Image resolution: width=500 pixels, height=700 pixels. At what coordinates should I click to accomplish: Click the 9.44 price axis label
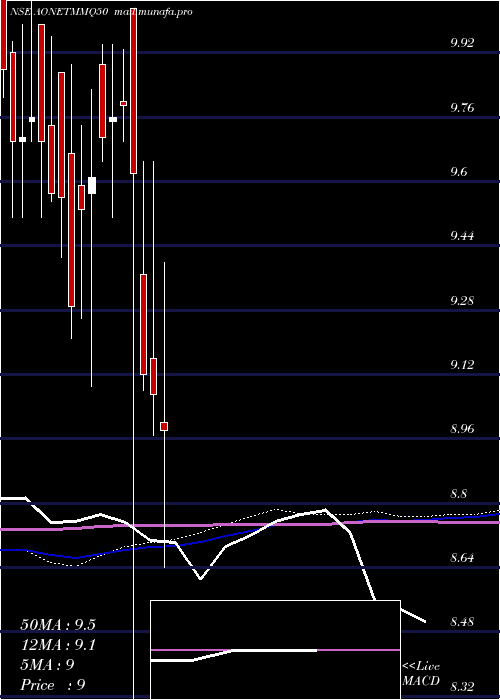click(x=462, y=236)
